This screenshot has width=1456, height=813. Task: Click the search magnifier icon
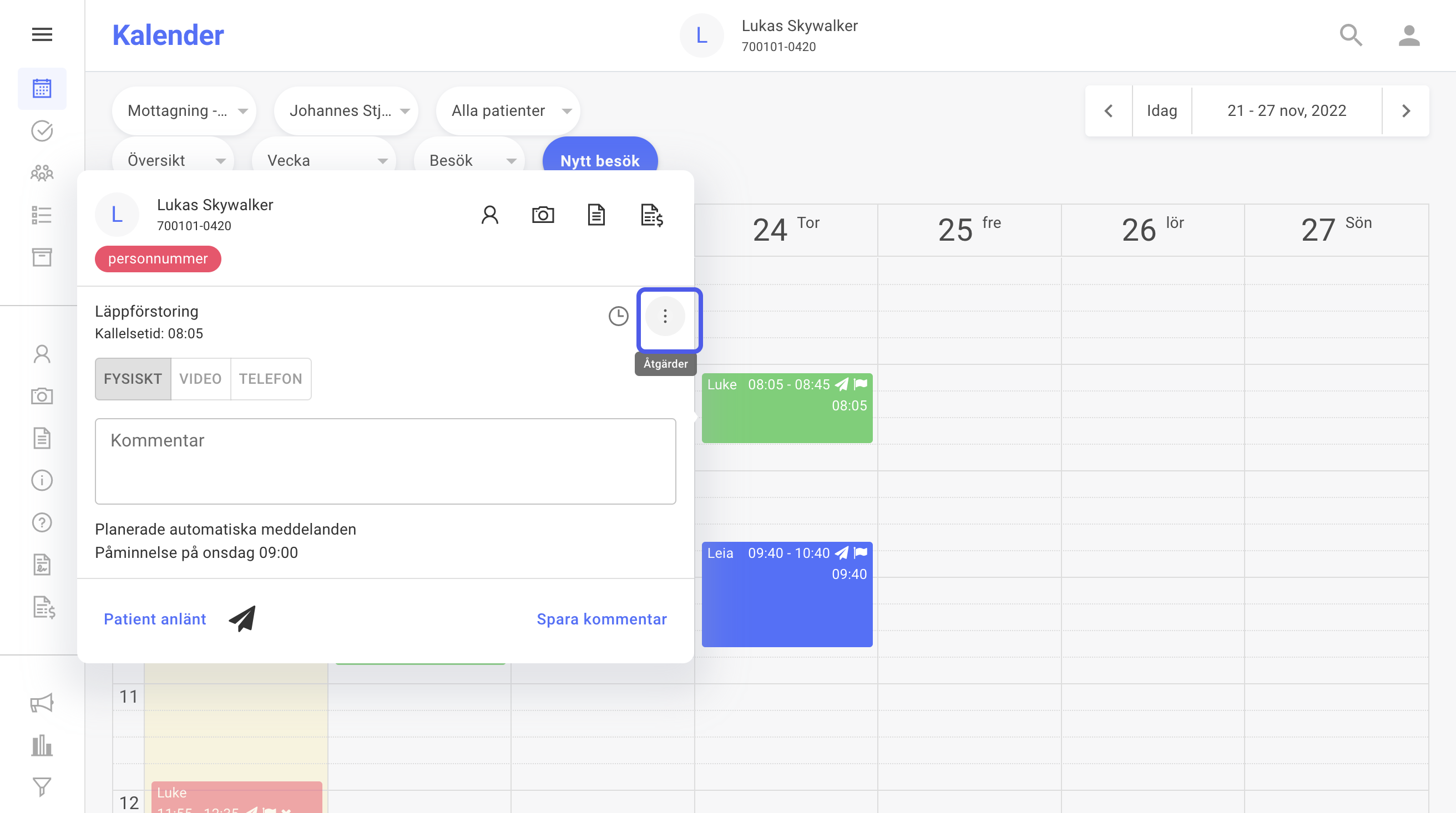coord(1351,35)
